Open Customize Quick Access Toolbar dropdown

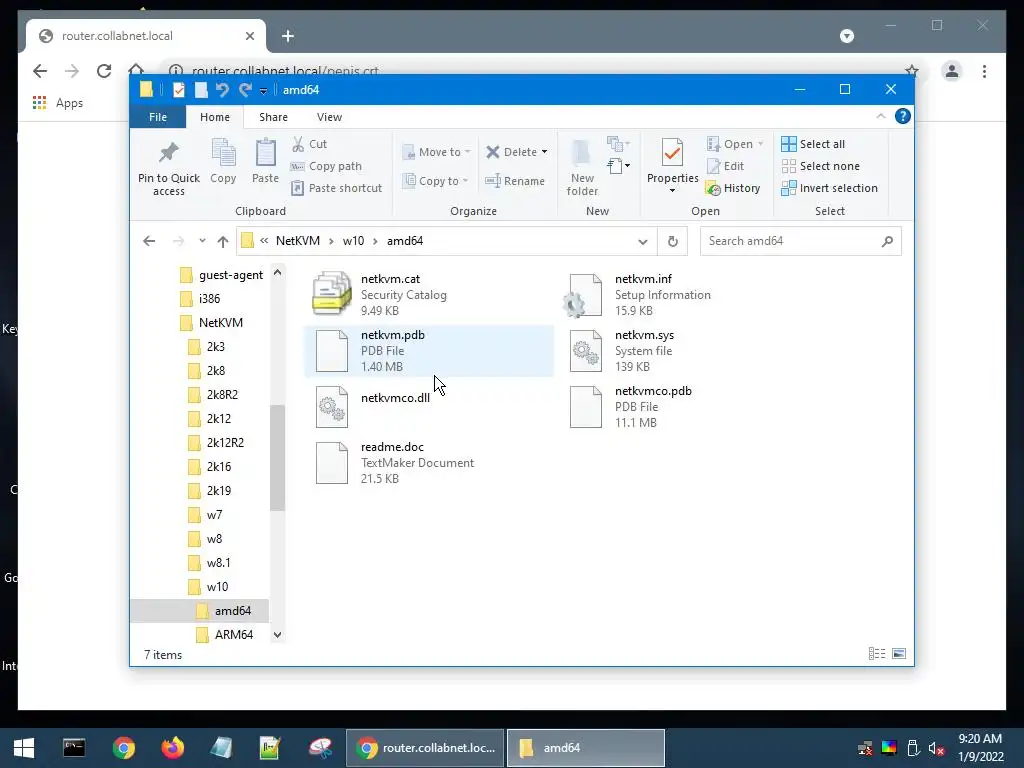(x=263, y=91)
